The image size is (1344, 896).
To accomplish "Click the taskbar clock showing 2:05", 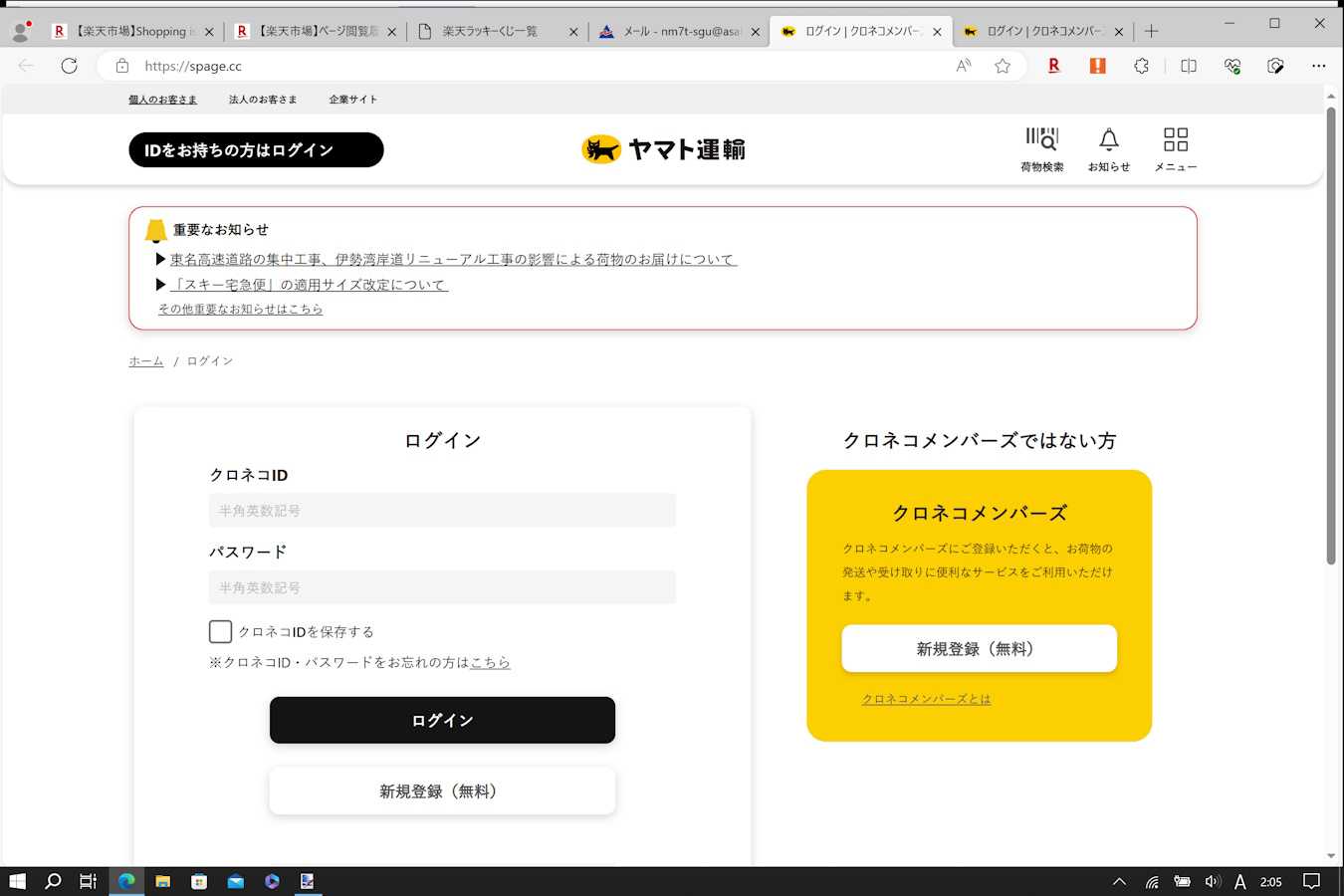I will [1270, 881].
